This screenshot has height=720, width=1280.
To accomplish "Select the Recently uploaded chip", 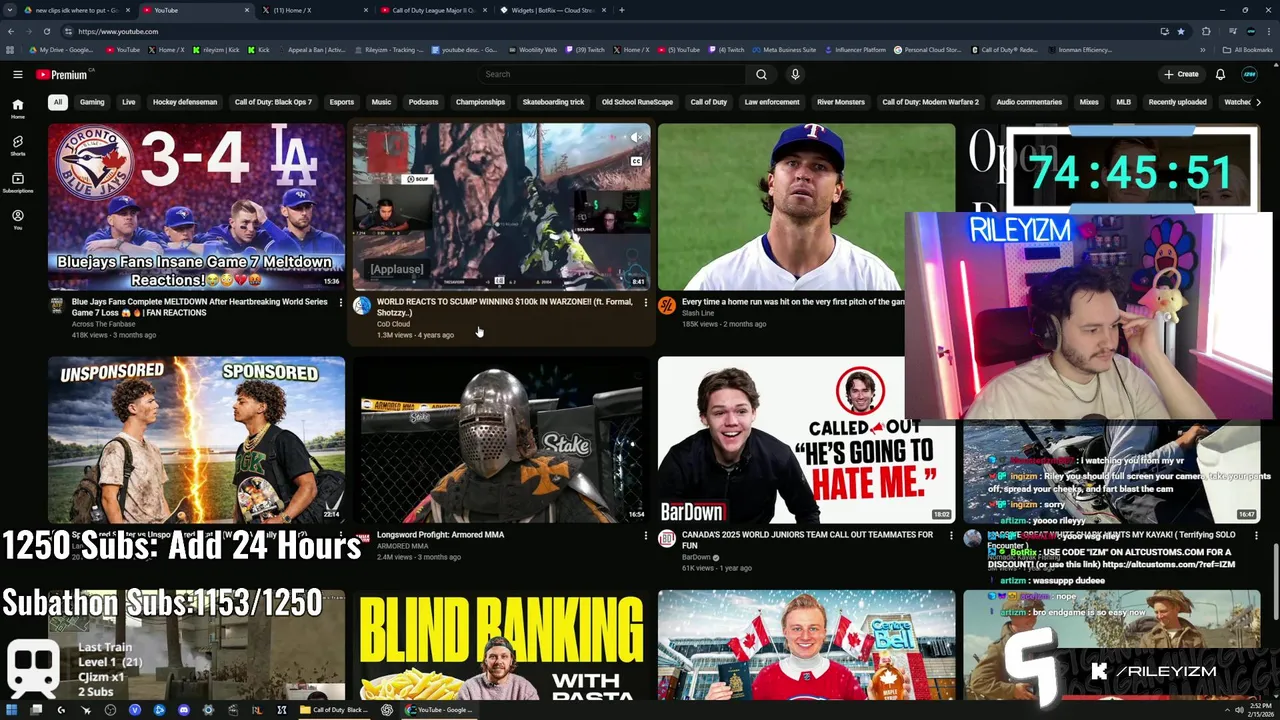I will [x=1177, y=102].
